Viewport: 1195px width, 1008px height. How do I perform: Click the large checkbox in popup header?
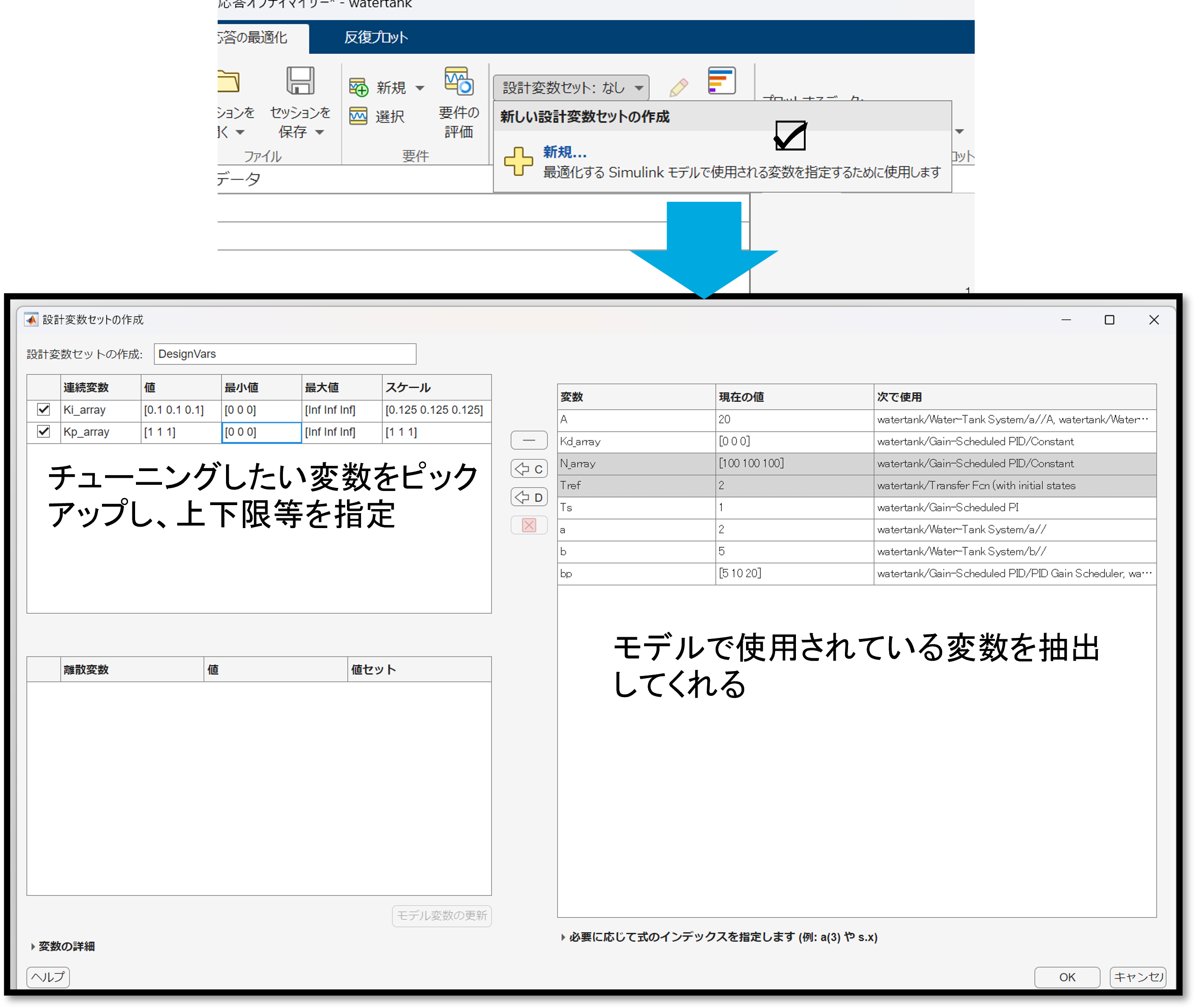coord(790,136)
